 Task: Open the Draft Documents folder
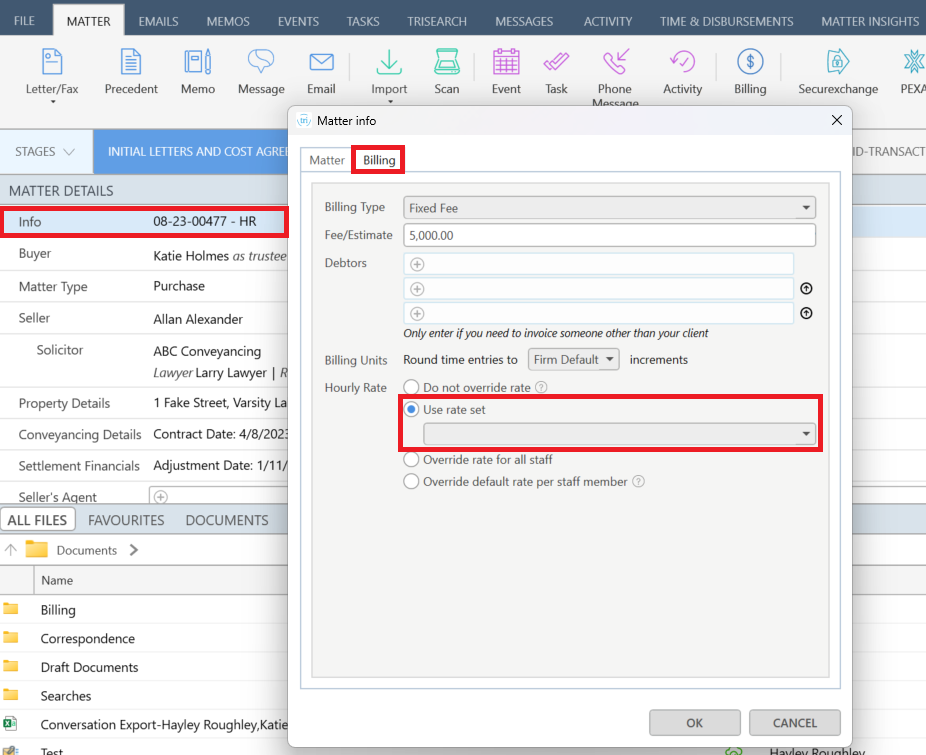[89, 667]
